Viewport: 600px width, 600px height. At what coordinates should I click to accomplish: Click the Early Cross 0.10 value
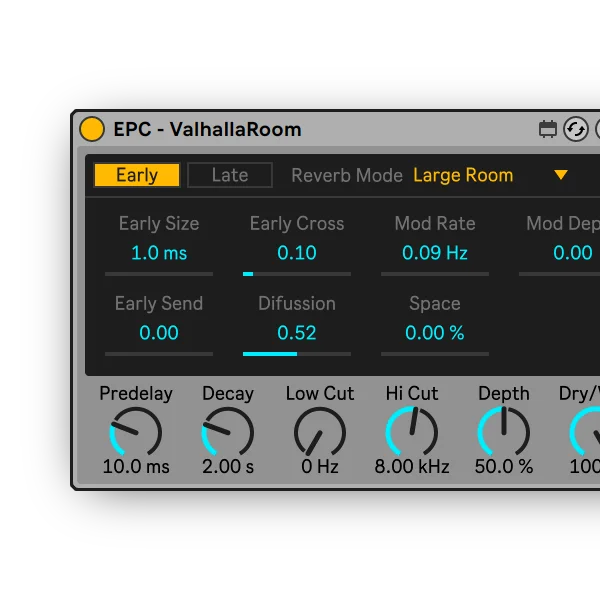(297, 253)
